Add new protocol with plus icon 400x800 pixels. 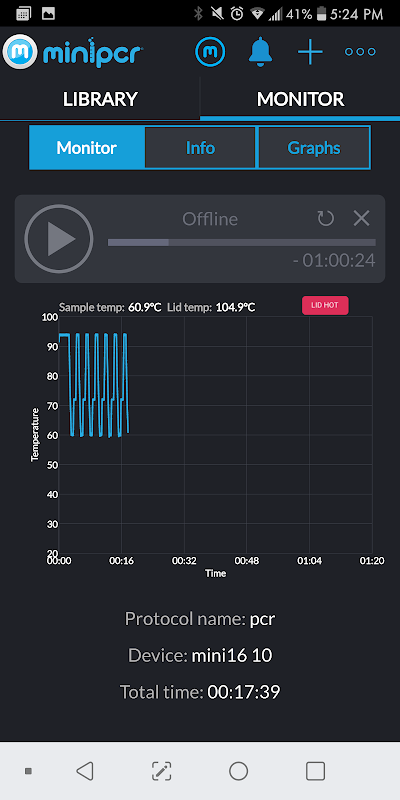pos(310,52)
